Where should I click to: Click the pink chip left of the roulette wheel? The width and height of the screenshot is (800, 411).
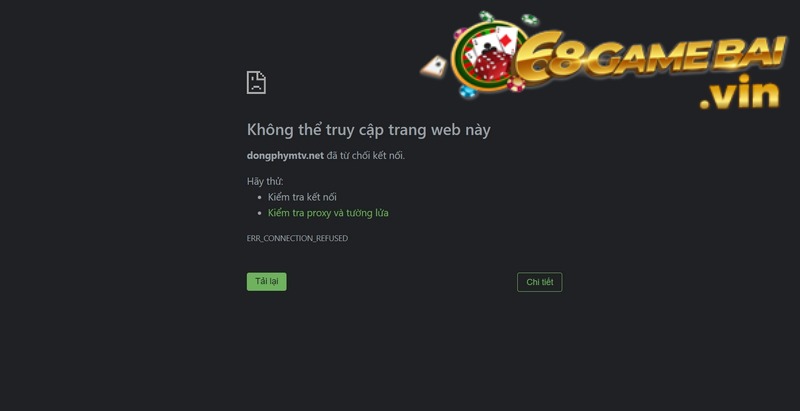pyautogui.click(x=460, y=34)
